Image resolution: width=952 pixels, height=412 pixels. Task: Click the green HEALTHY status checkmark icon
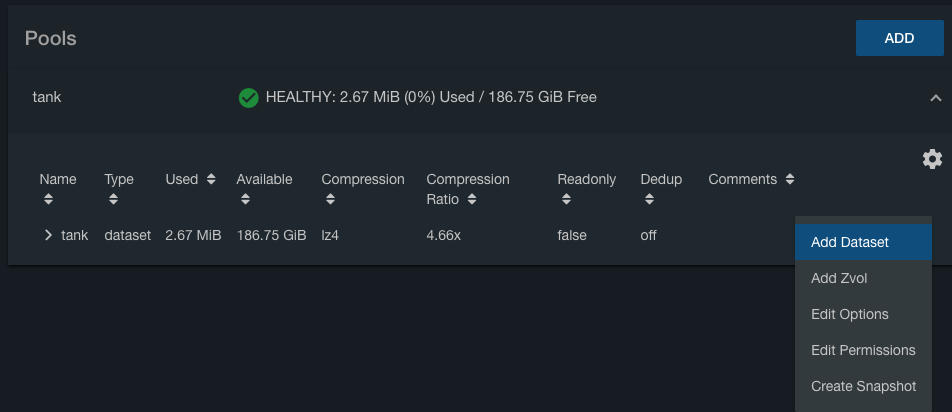pyautogui.click(x=249, y=98)
